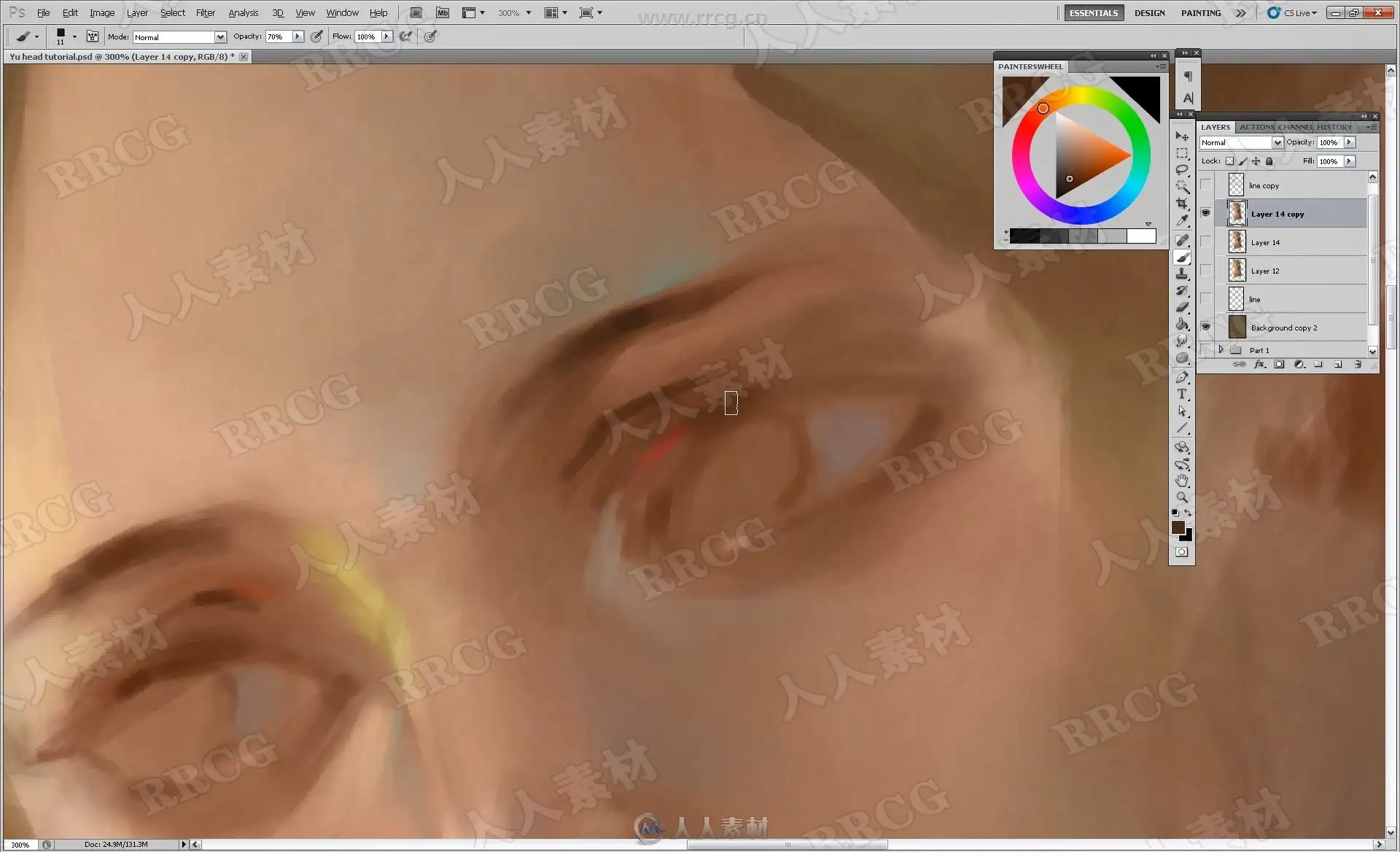Select the Smudge tool

click(x=1182, y=341)
